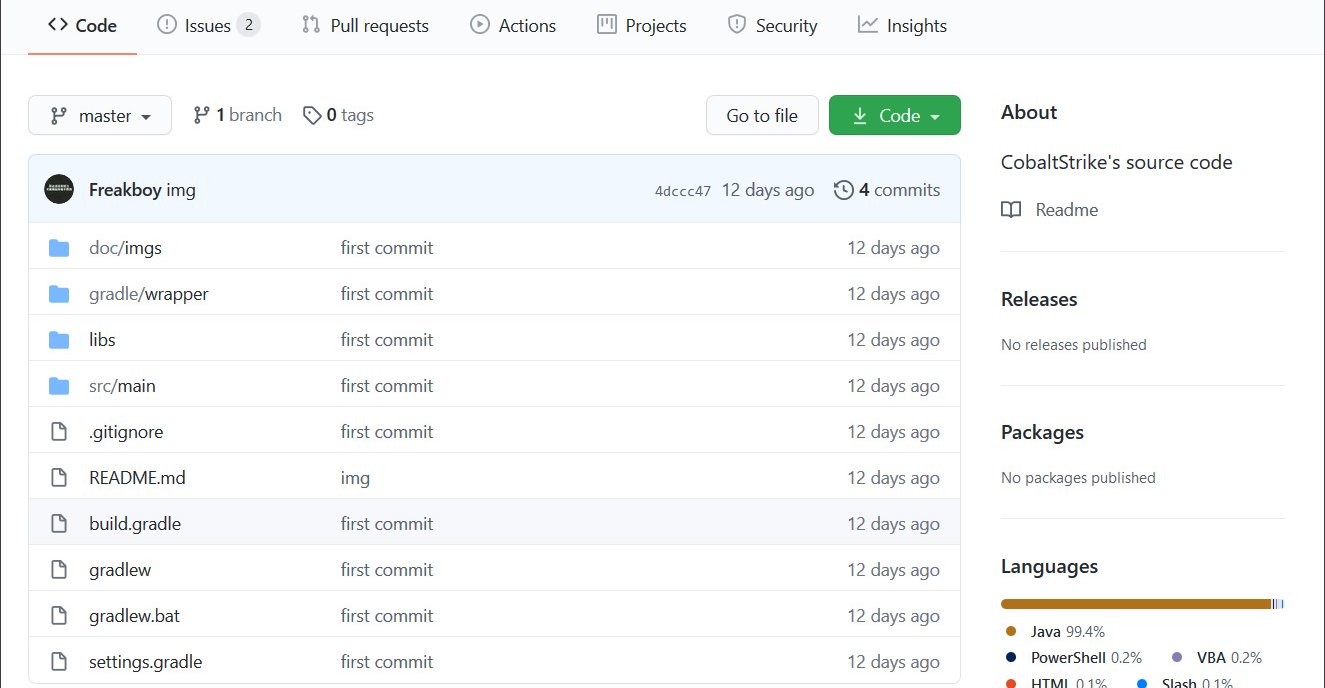Viewport: 1325px width, 688px height.
Task: Open the settings.gradle file
Action: (x=145, y=662)
